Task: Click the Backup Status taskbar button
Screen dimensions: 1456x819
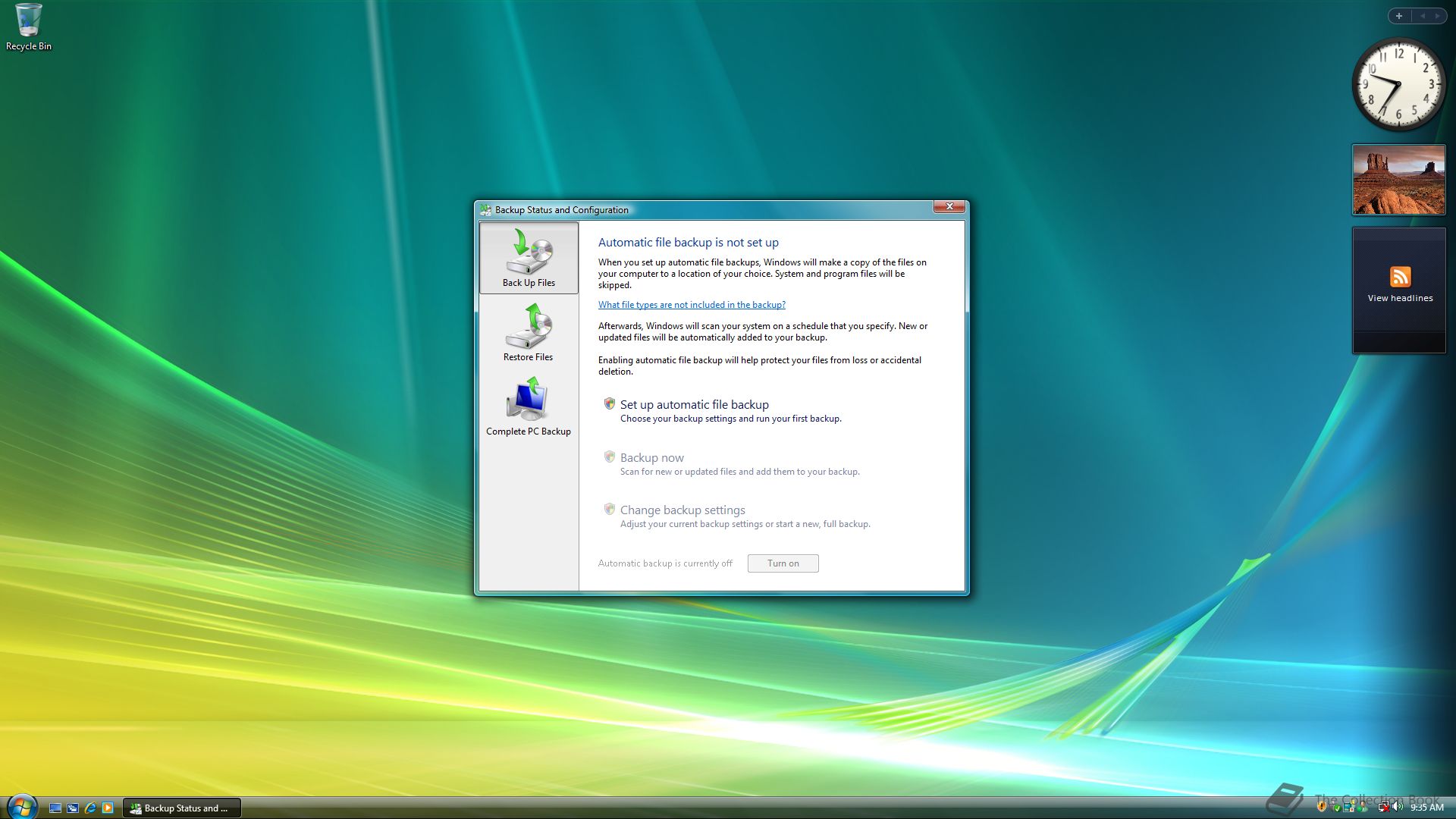Action: point(182,808)
